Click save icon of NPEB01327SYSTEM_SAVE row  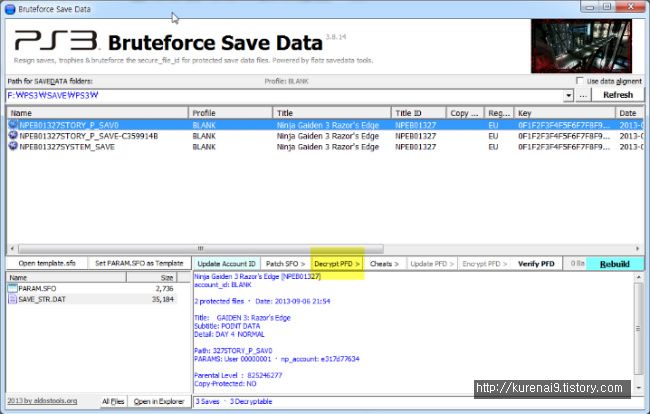click(13, 146)
